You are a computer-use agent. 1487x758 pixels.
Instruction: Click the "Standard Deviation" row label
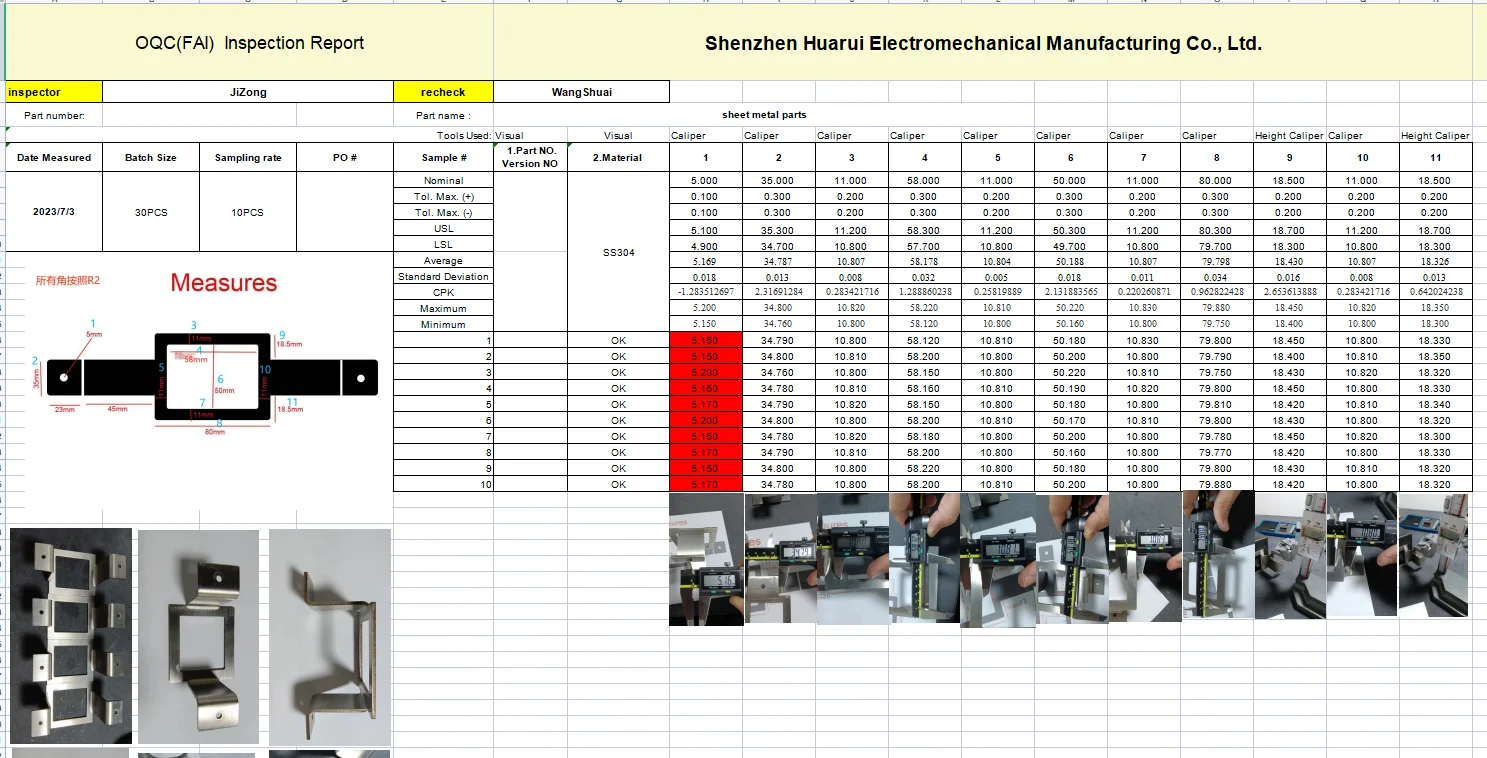443,277
